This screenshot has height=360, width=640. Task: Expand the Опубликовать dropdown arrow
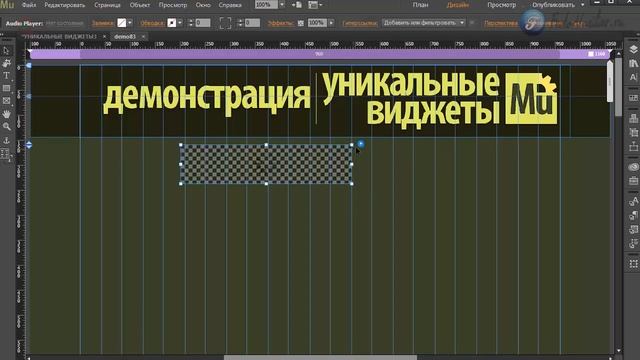click(x=582, y=5)
